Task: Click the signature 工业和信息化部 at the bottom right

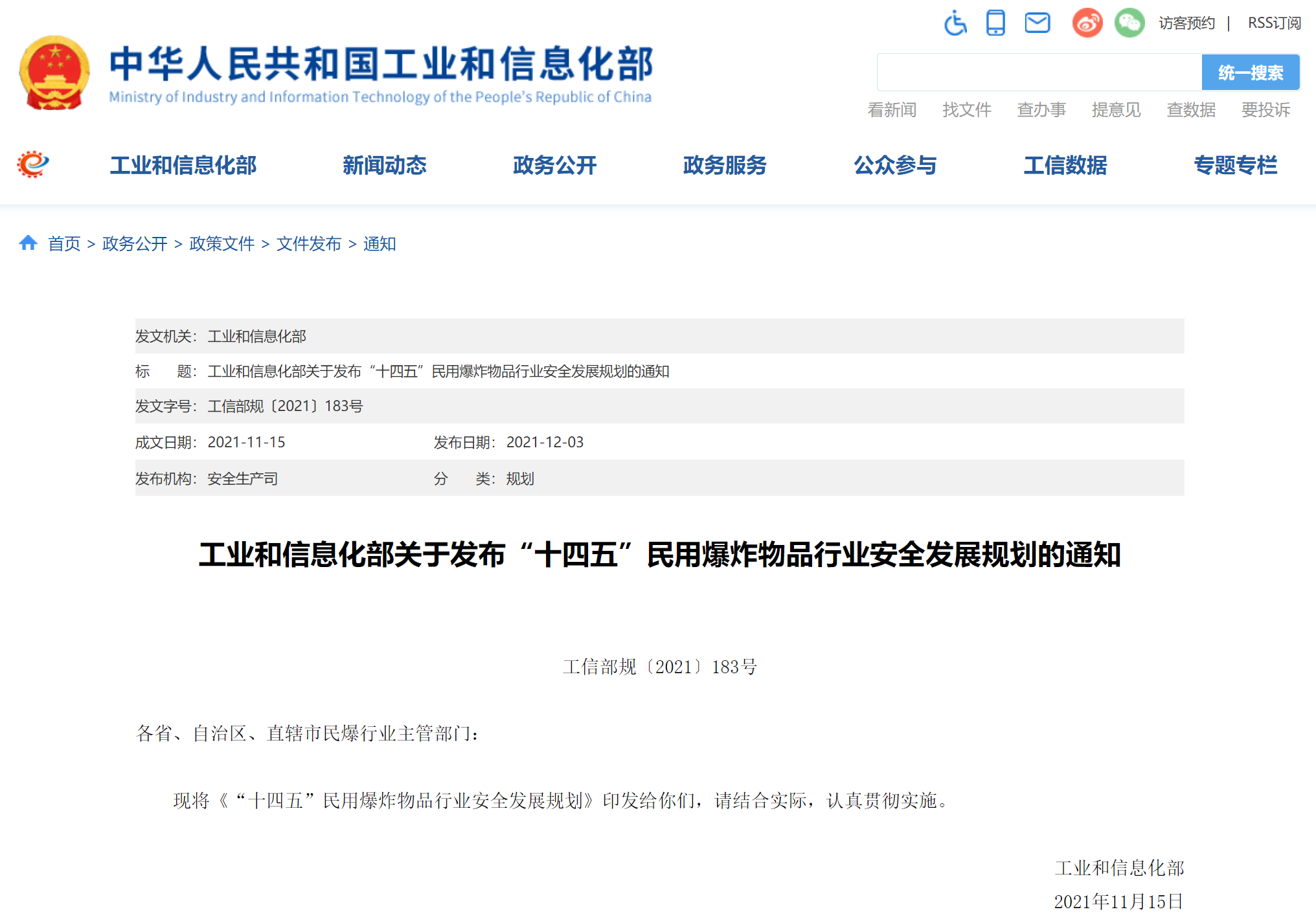Action: pos(1119,868)
